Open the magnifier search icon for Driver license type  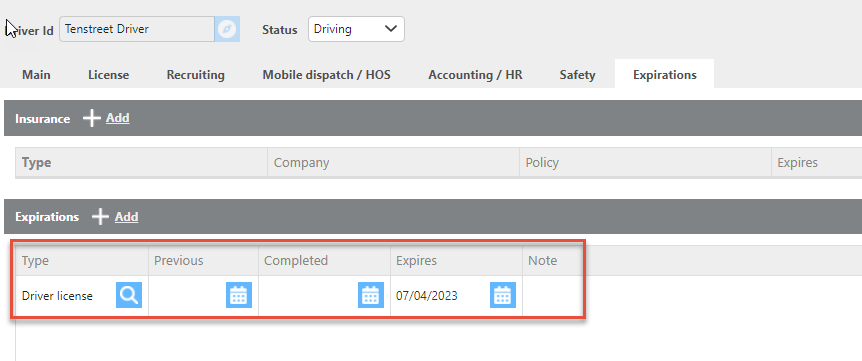[129, 295]
